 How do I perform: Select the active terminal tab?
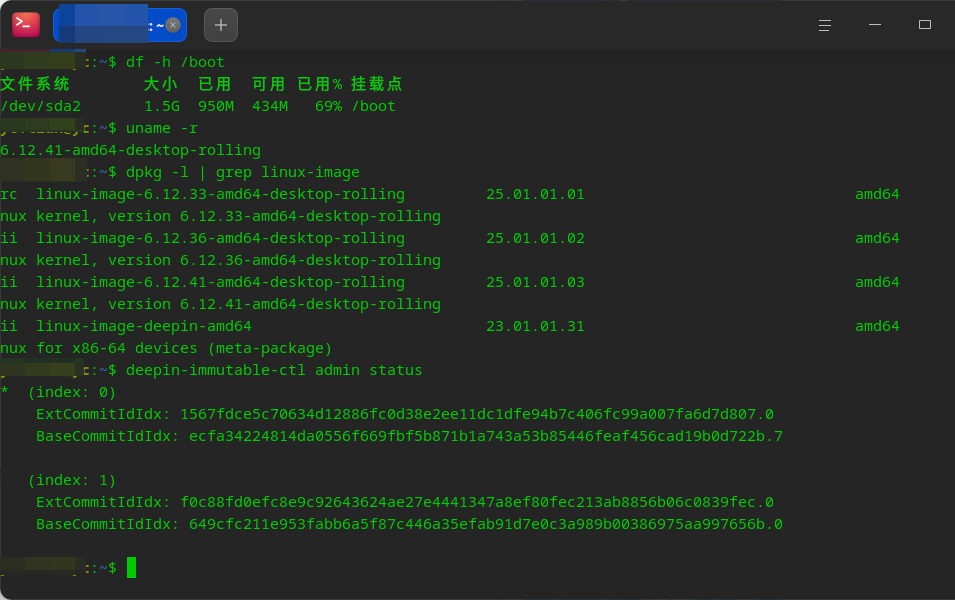pyautogui.click(x=120, y=25)
